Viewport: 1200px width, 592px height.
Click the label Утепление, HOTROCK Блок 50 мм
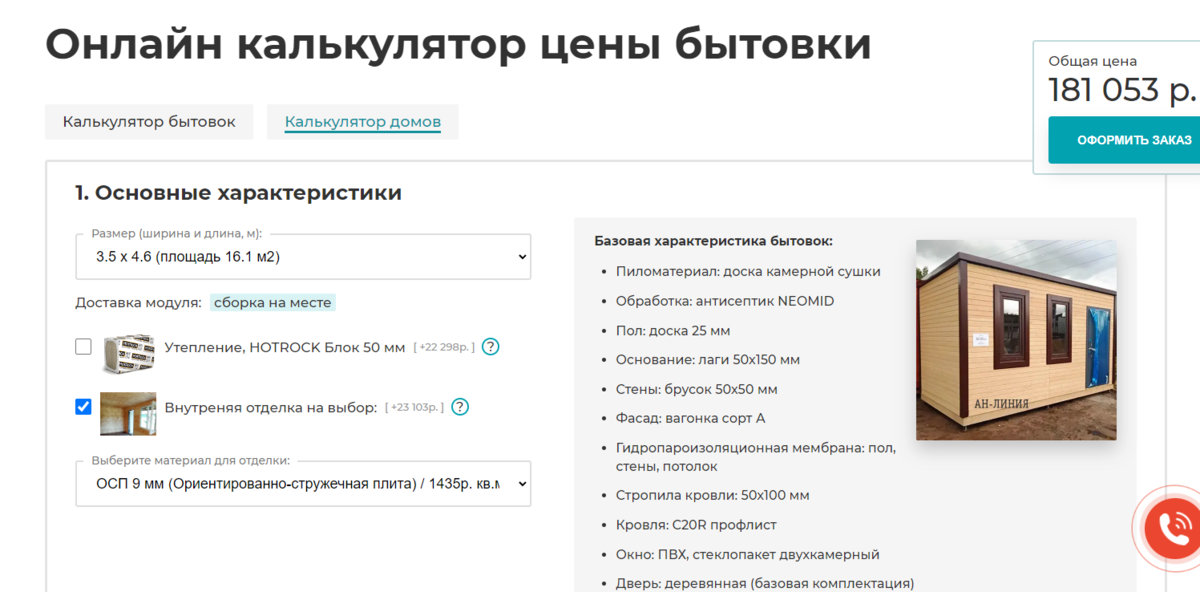pos(285,347)
